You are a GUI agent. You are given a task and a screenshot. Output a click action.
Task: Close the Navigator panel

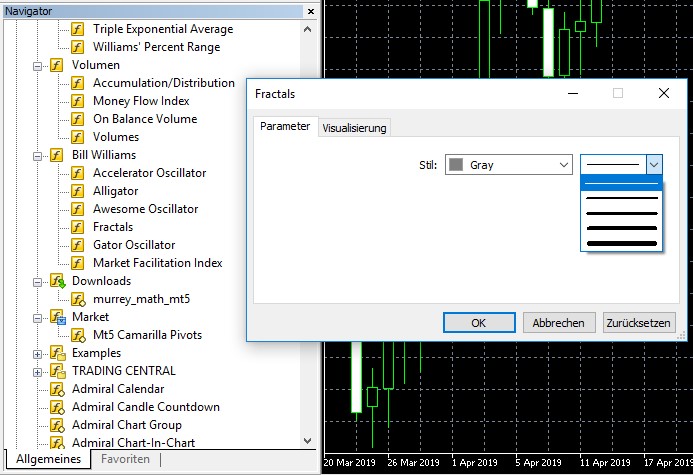click(x=311, y=11)
